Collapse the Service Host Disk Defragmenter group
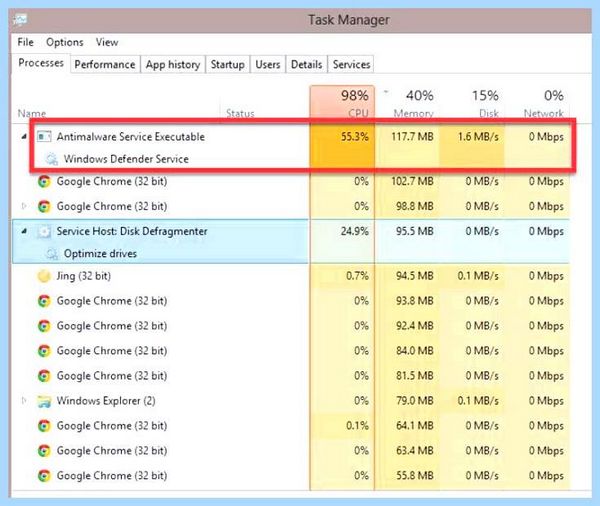This screenshot has width=600, height=506. 24,231
